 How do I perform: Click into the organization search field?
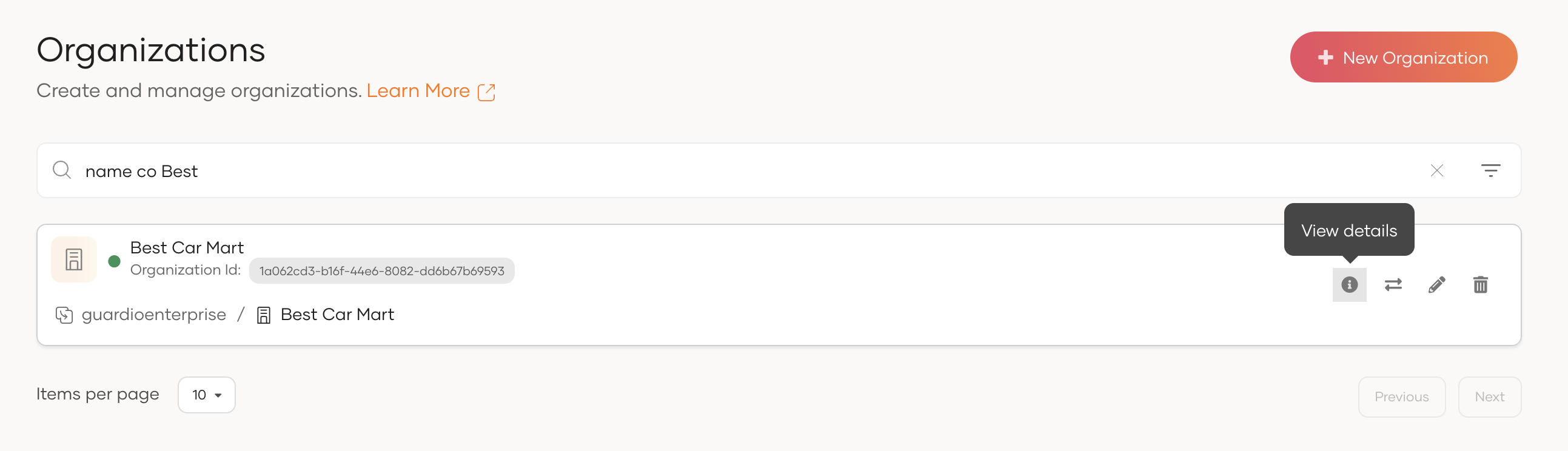[731, 171]
